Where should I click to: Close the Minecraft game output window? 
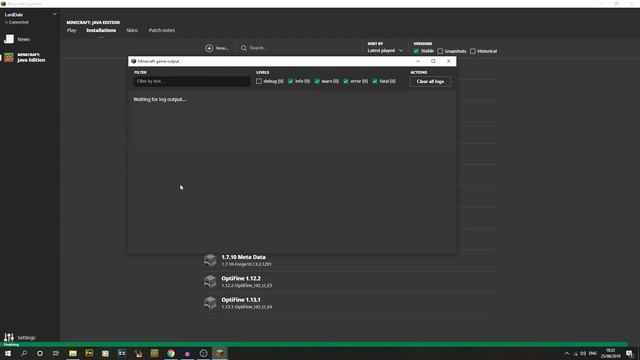[x=449, y=61]
